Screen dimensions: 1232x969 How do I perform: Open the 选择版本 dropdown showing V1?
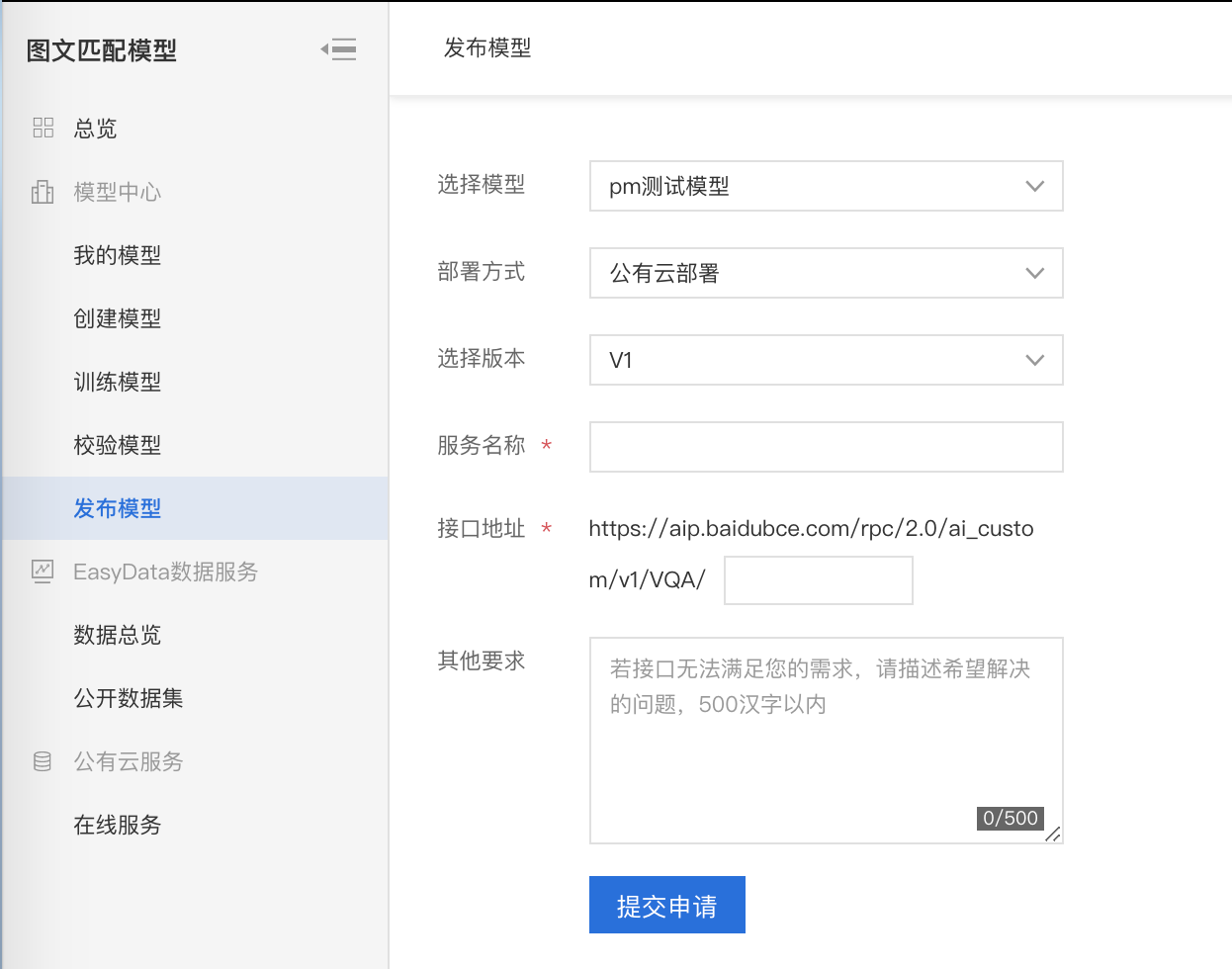[826, 360]
